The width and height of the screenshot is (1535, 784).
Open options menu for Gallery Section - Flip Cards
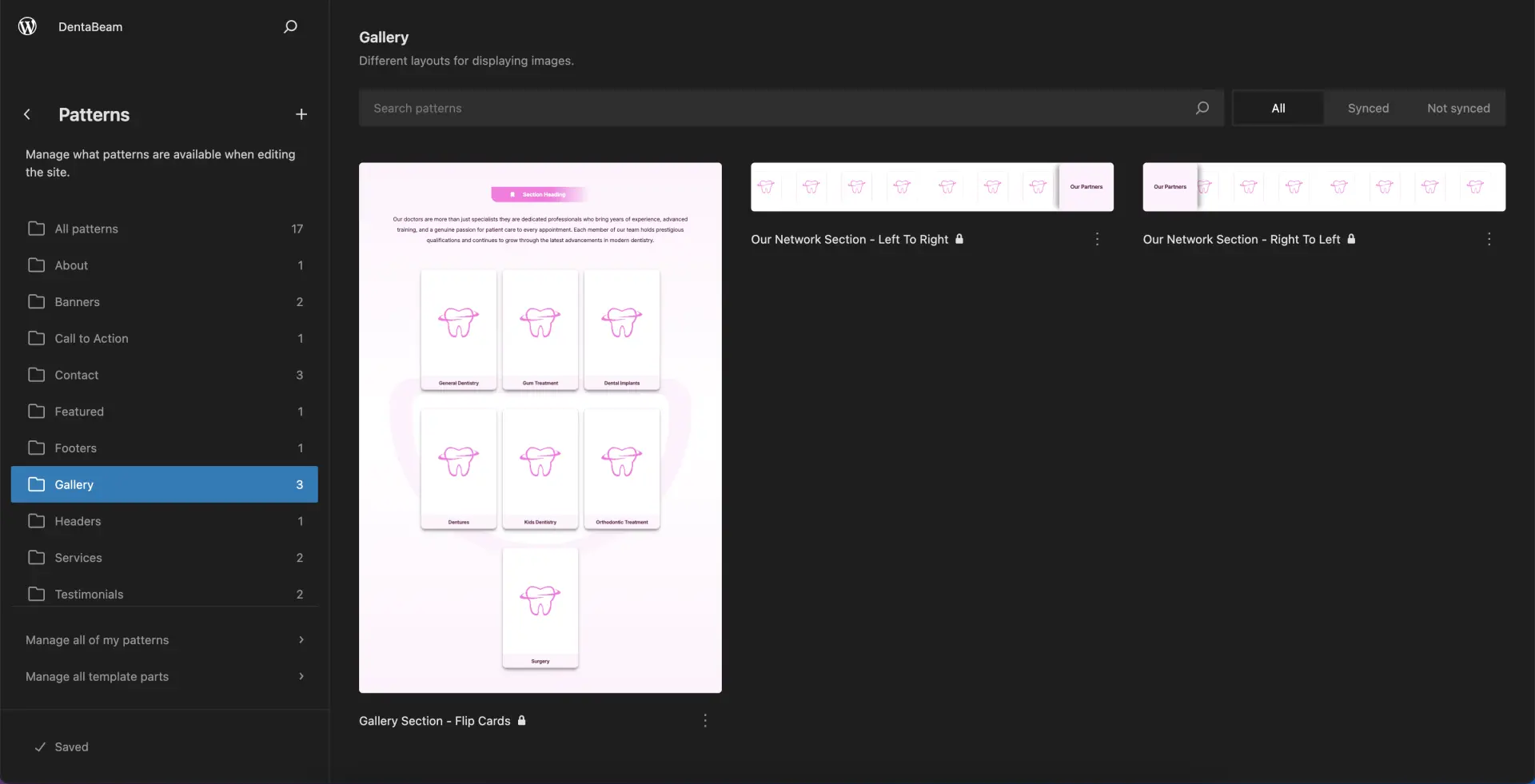(705, 721)
